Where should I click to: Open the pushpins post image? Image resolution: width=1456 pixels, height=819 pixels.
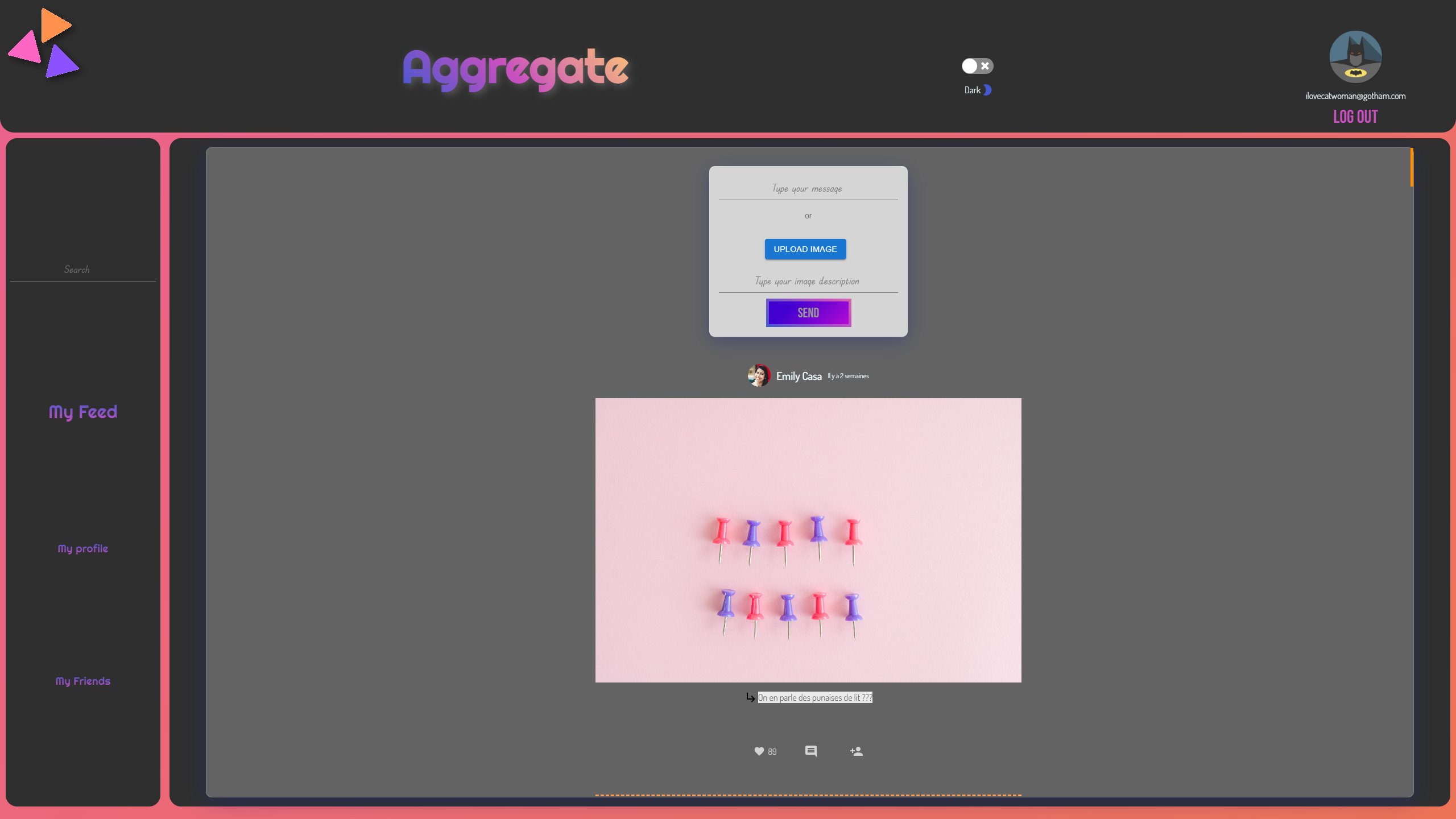(x=808, y=540)
